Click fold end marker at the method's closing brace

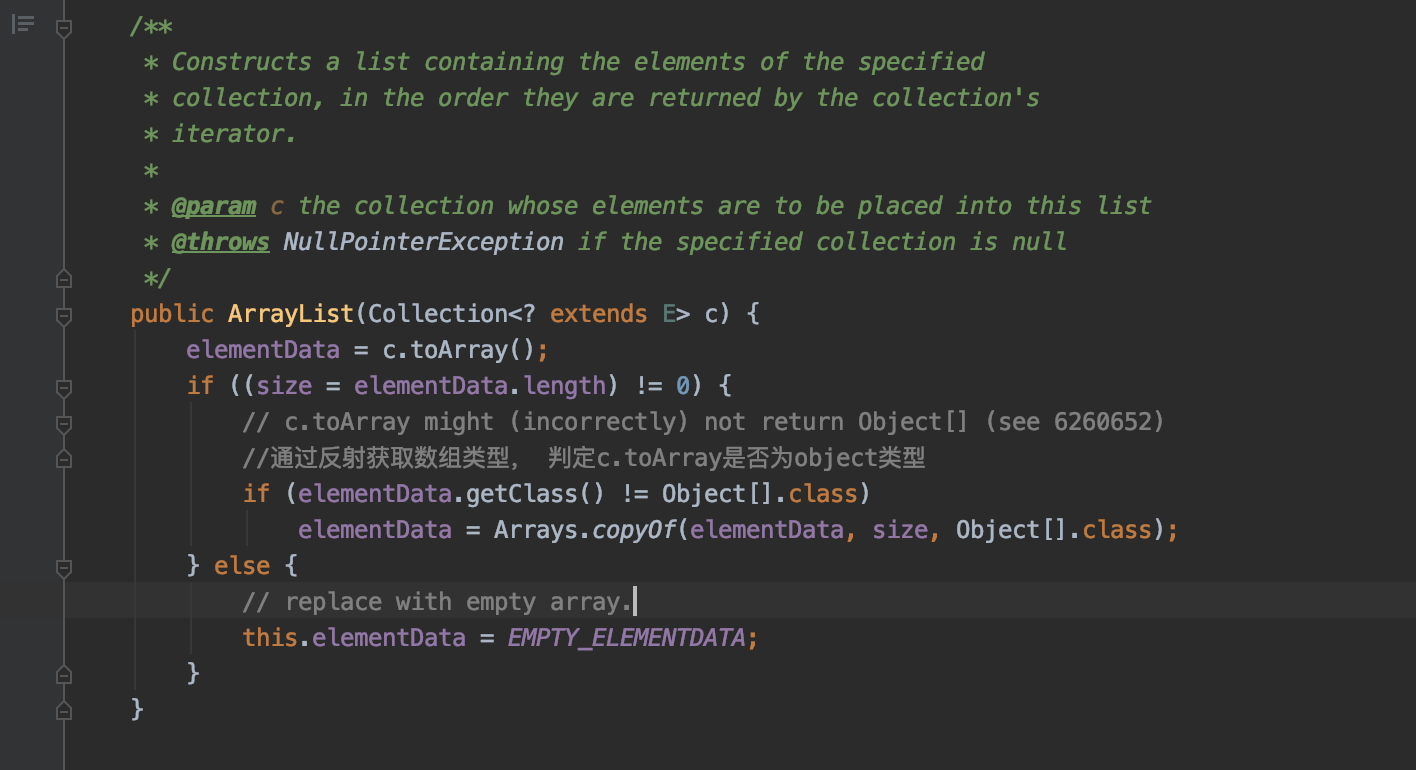[x=64, y=711]
